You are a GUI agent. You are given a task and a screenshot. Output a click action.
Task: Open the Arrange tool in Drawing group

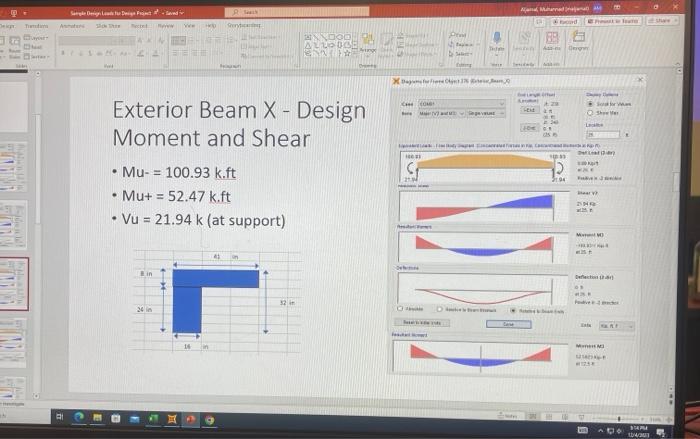point(368,44)
